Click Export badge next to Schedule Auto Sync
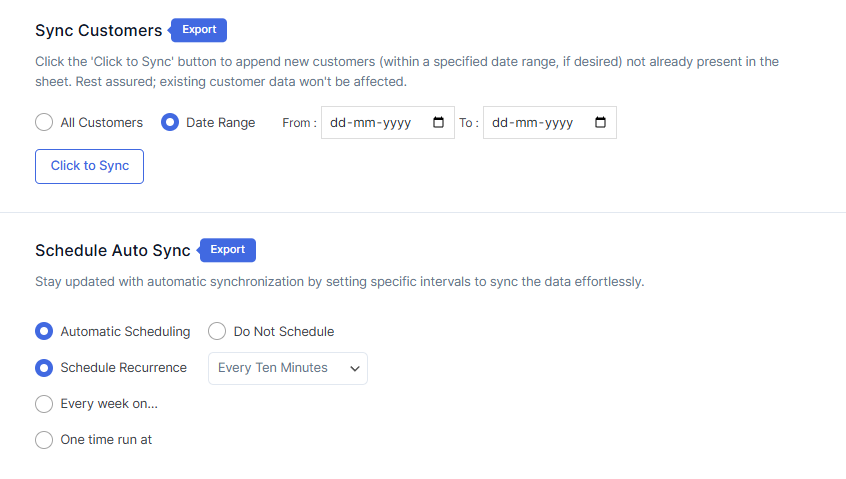Image resolution: width=846 pixels, height=479 pixels. [x=227, y=250]
